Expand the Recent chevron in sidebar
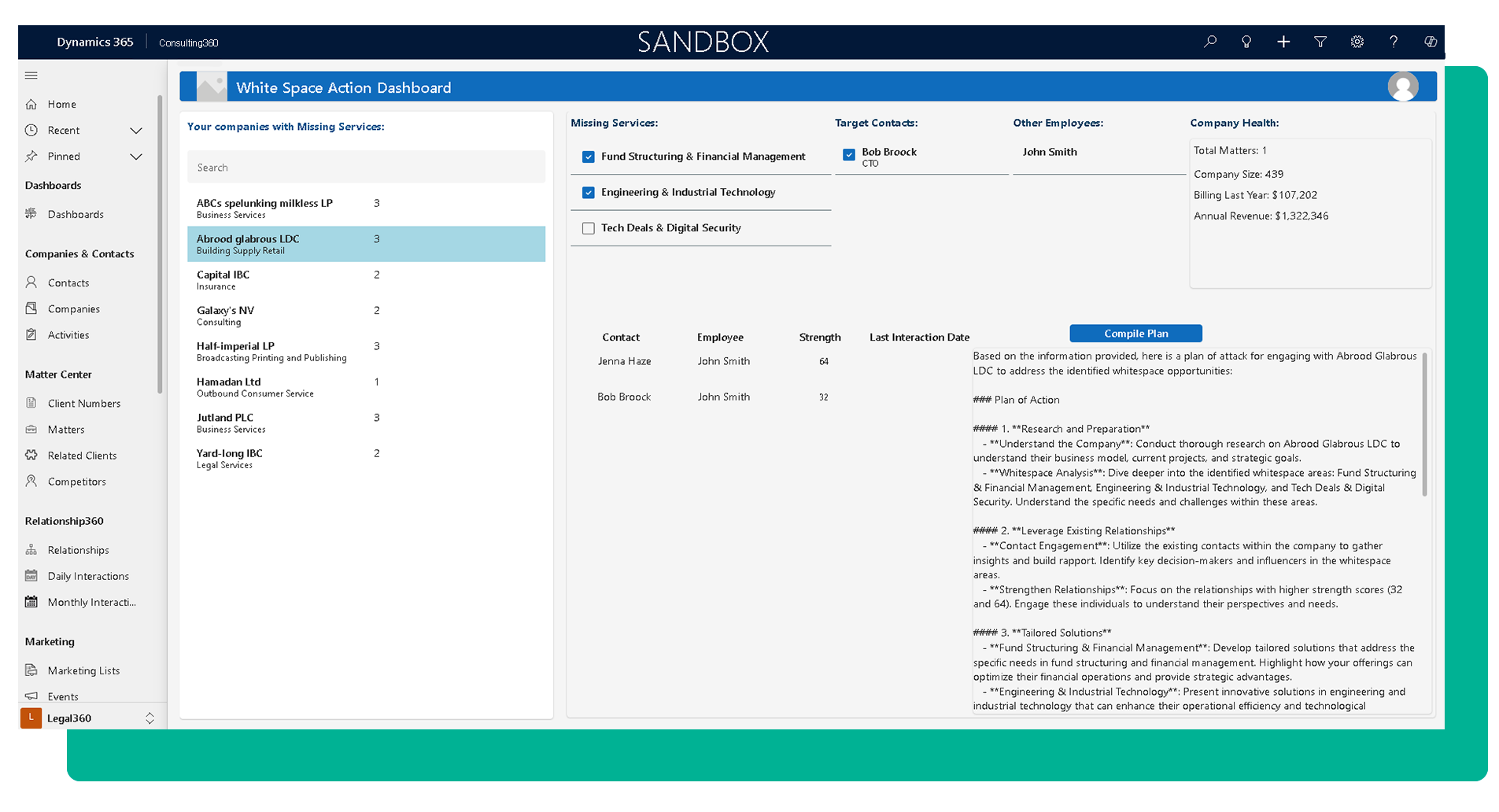This screenshot has height=812, width=1499. coord(136,131)
